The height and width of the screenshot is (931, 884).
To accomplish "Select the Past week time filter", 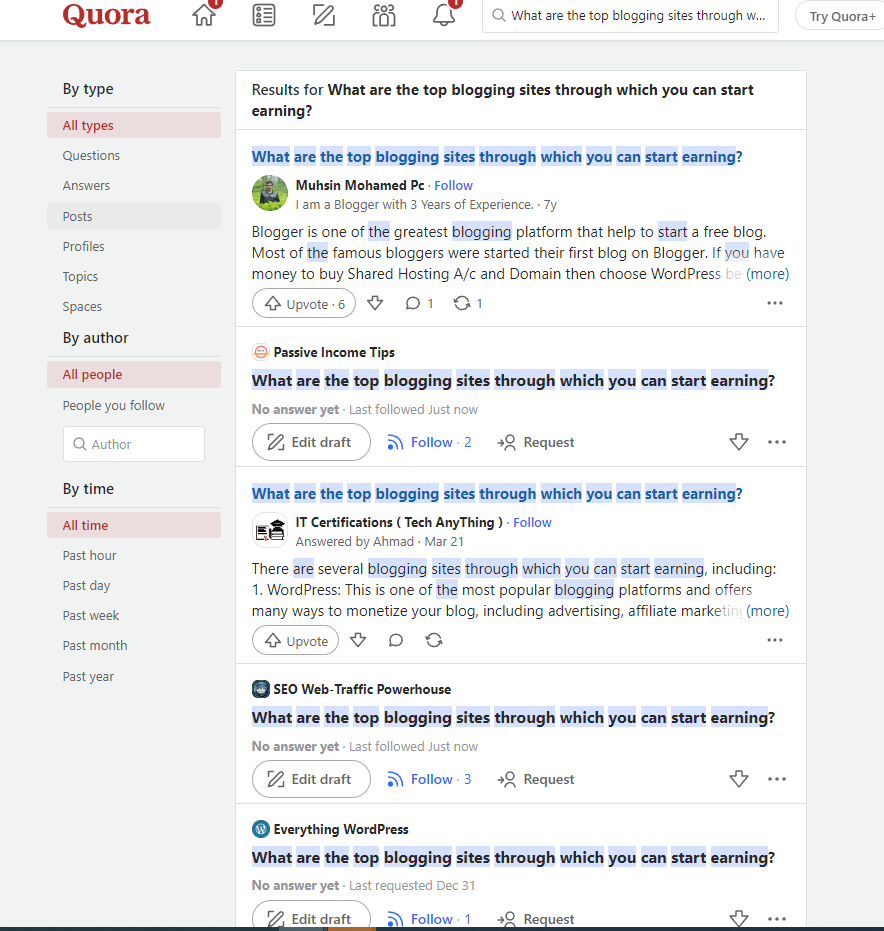I will click(x=134, y=616).
